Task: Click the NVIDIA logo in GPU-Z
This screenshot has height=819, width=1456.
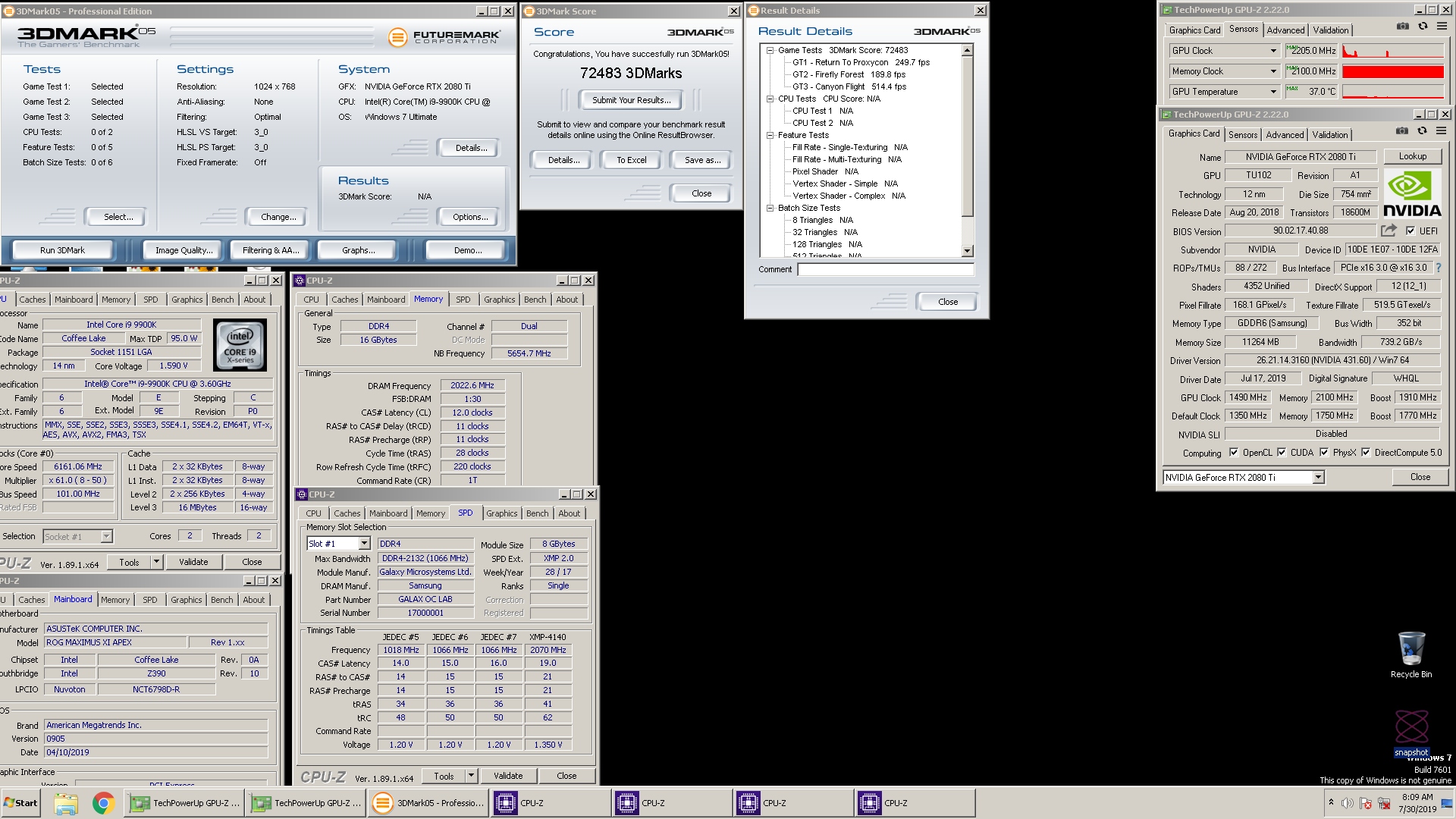Action: coord(1412,194)
